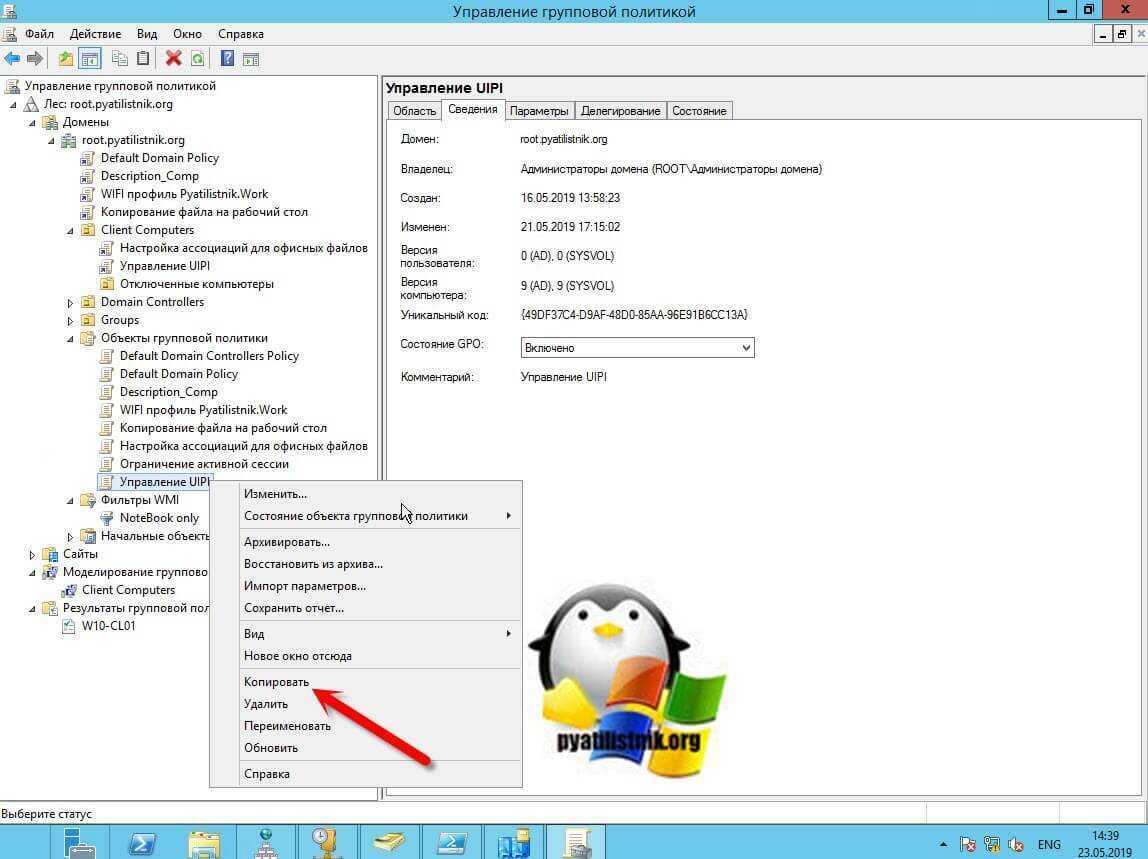Choose Копировать in the context menu

tap(277, 682)
